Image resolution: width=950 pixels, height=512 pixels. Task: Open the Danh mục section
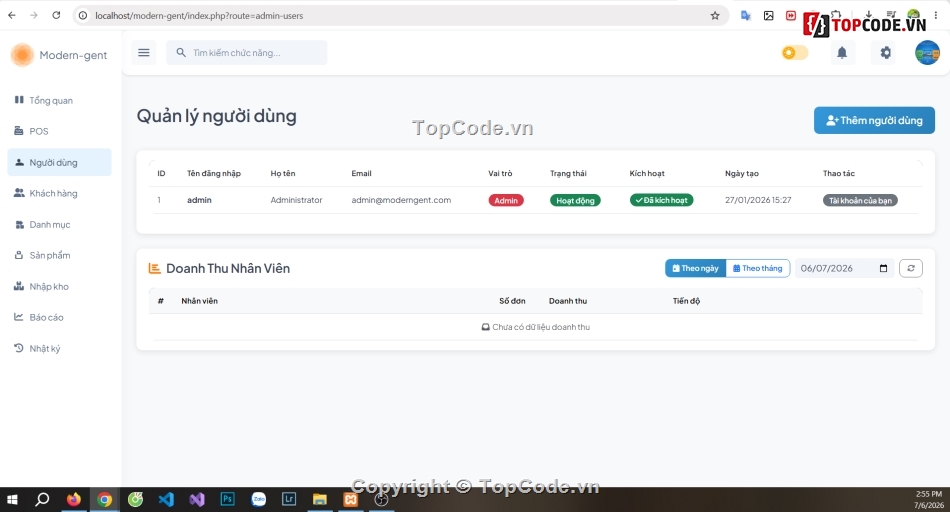point(59,224)
